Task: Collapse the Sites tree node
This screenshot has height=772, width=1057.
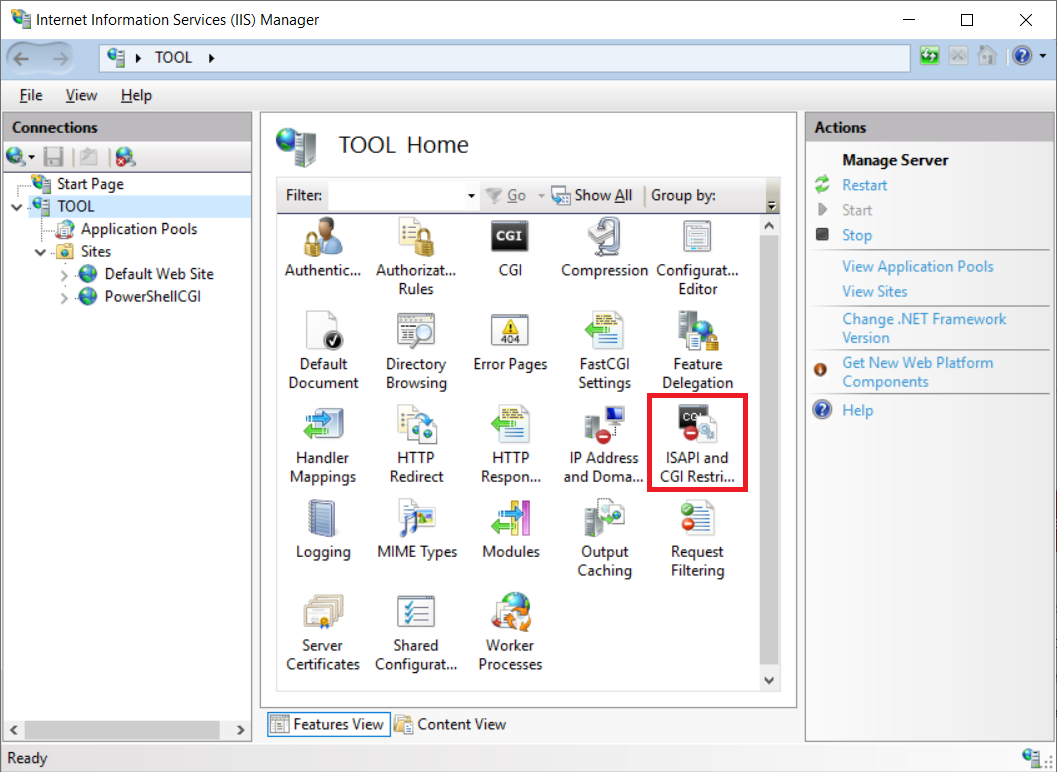Action: click(x=40, y=252)
